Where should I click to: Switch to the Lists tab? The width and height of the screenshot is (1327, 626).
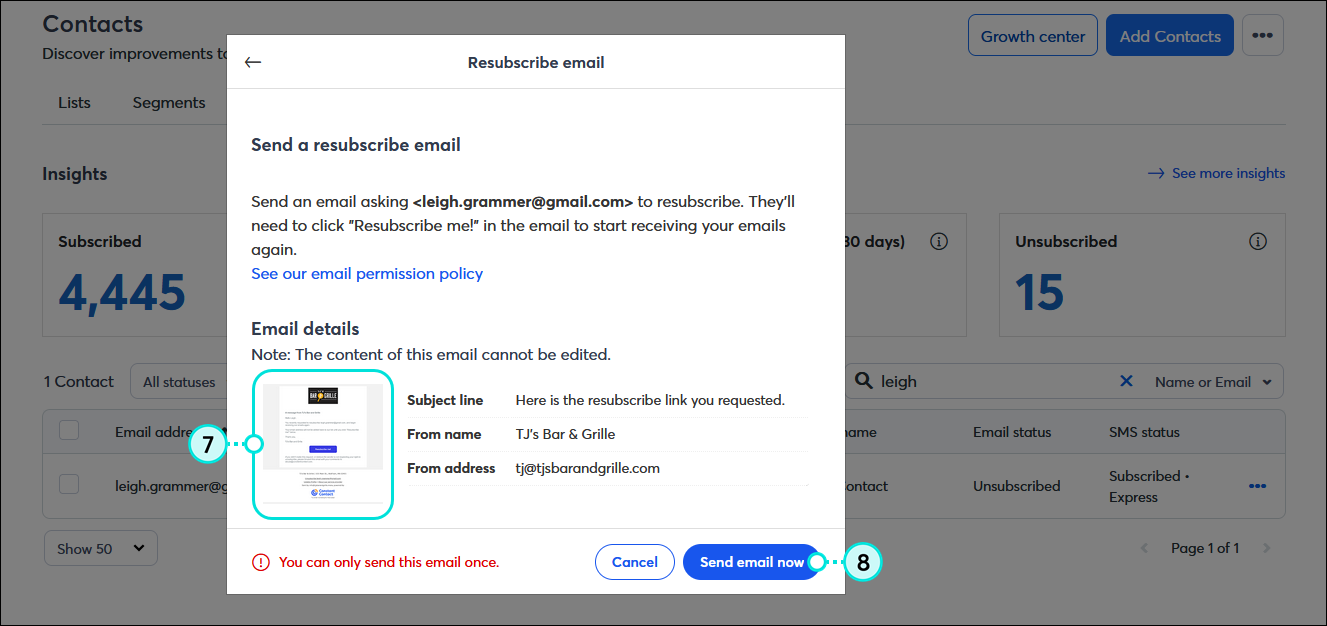click(74, 102)
